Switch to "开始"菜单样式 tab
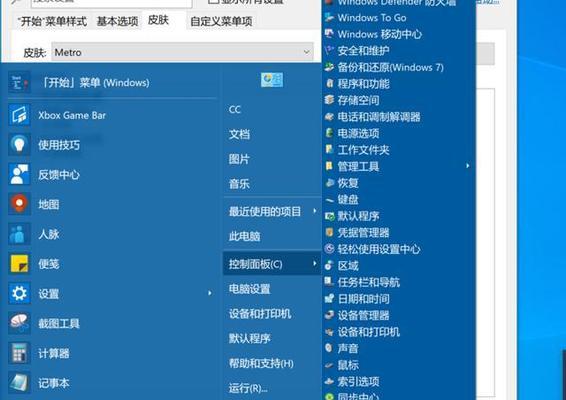Viewport: 566px width, 400px height. [52, 22]
